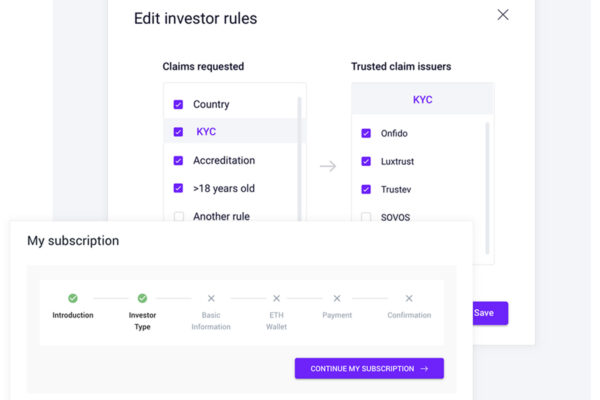Uncheck the Accreditation checkbox
Screen dimensions: 600x400
pos(178,160)
